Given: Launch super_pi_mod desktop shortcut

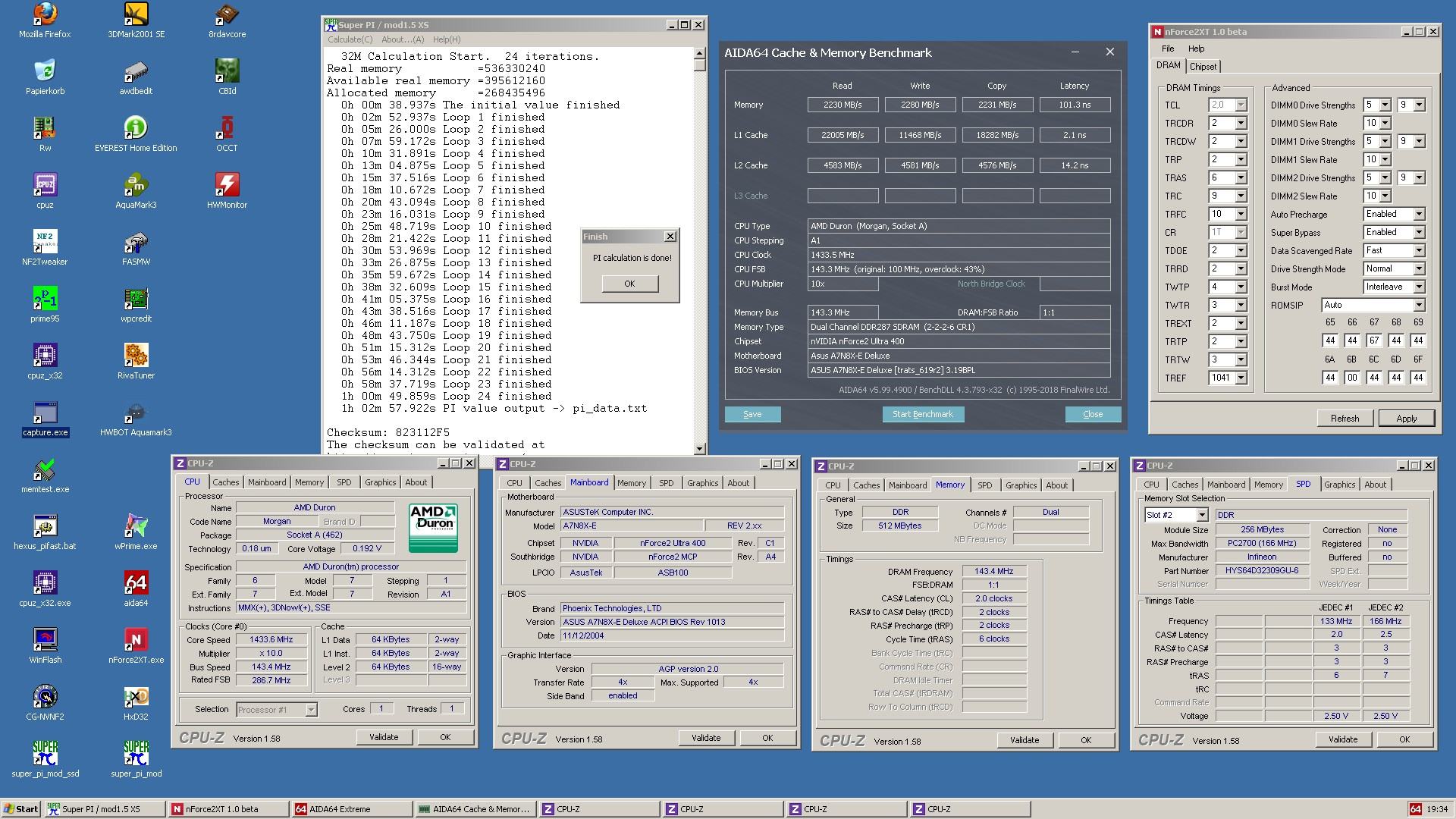Looking at the screenshot, I should pos(136,759).
